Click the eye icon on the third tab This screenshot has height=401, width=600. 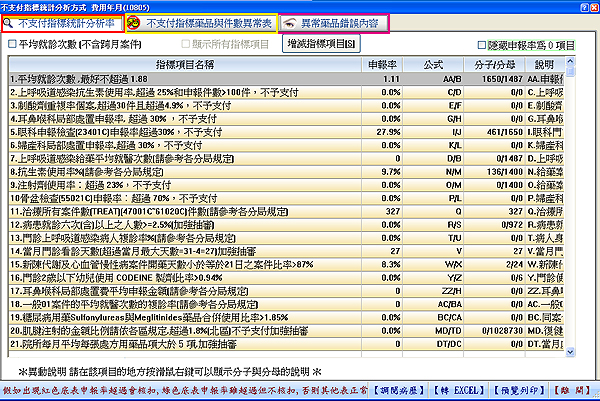click(x=288, y=21)
